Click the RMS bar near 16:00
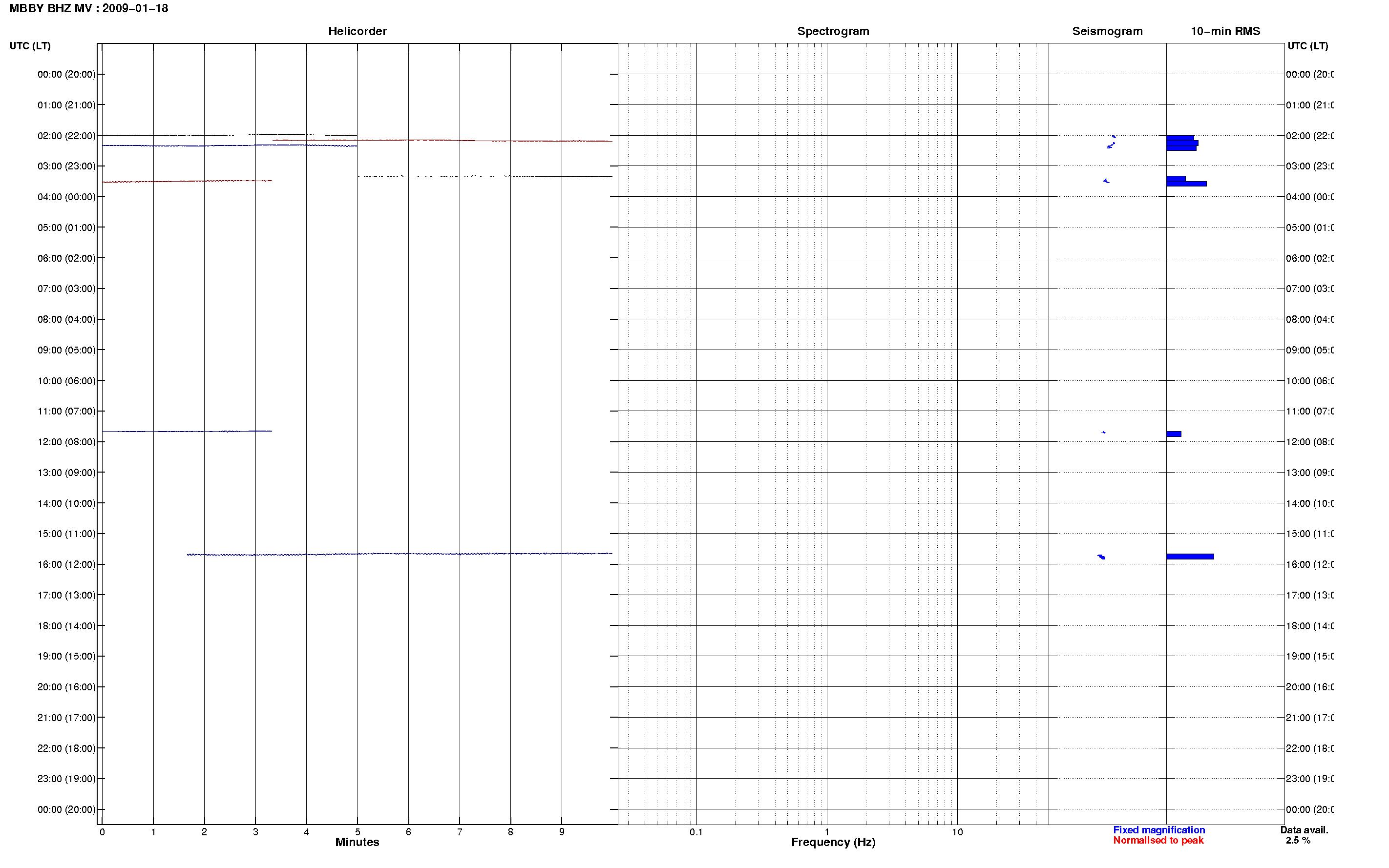The image size is (1389, 868). [1190, 556]
